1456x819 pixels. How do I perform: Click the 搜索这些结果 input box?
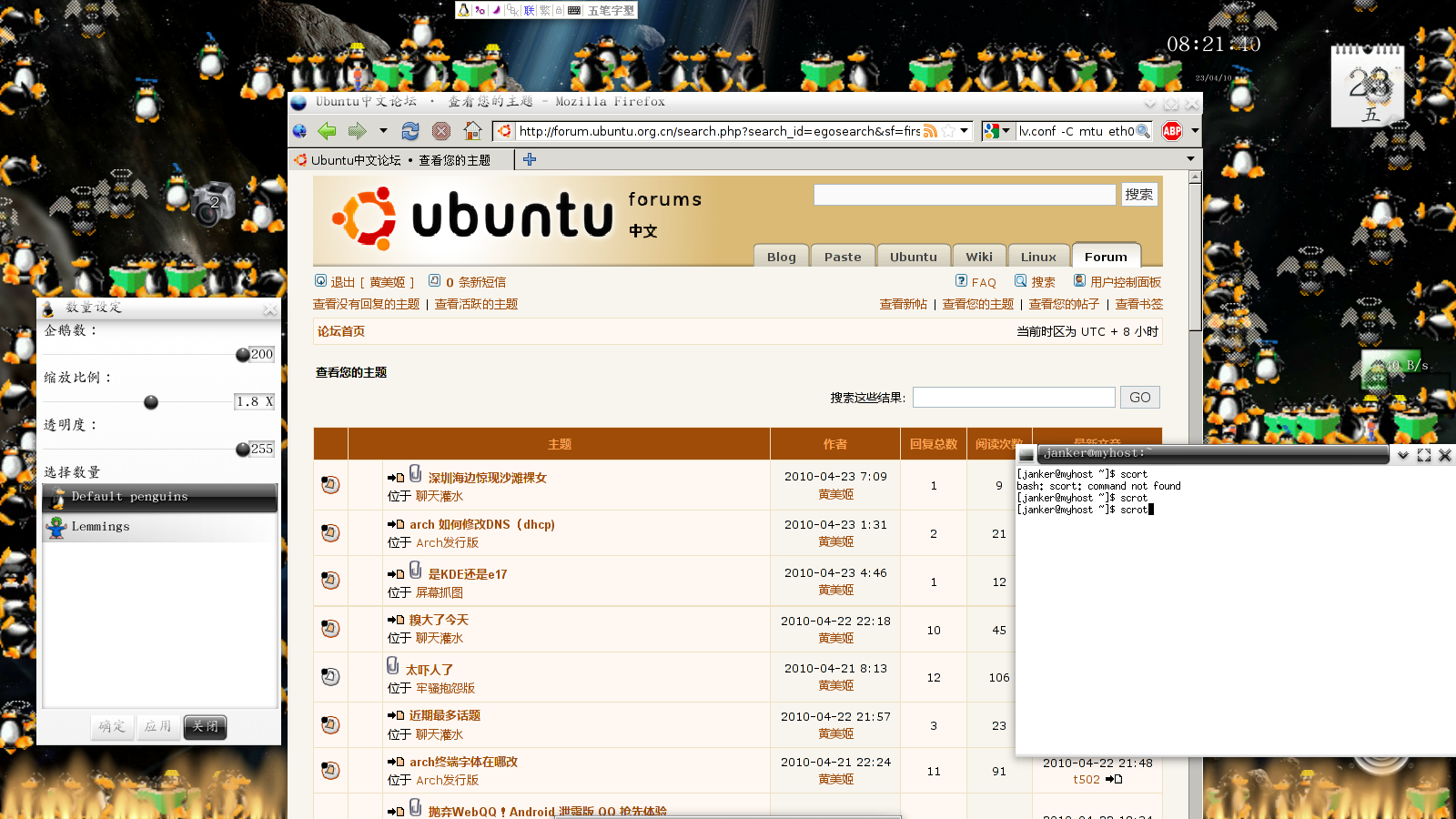(x=1014, y=397)
